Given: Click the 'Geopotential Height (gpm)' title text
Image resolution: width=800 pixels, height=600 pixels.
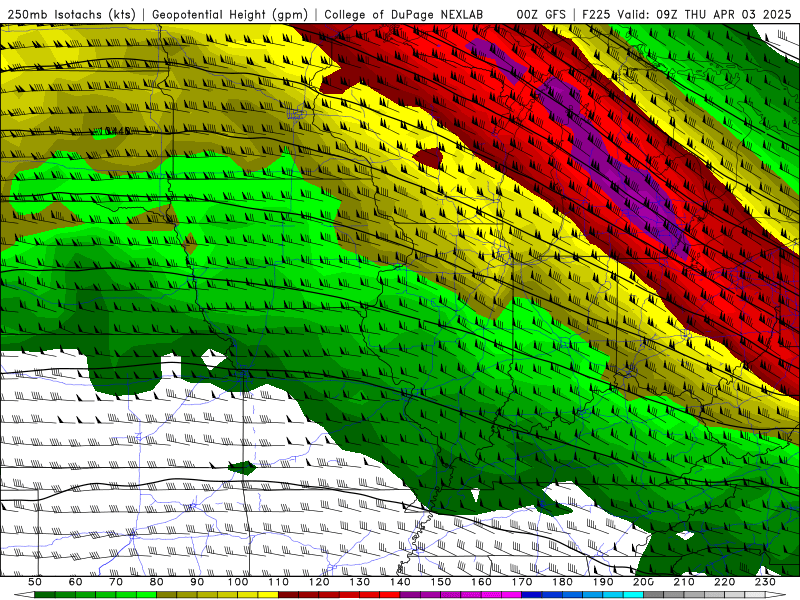Looking at the screenshot, I should click(x=230, y=15).
